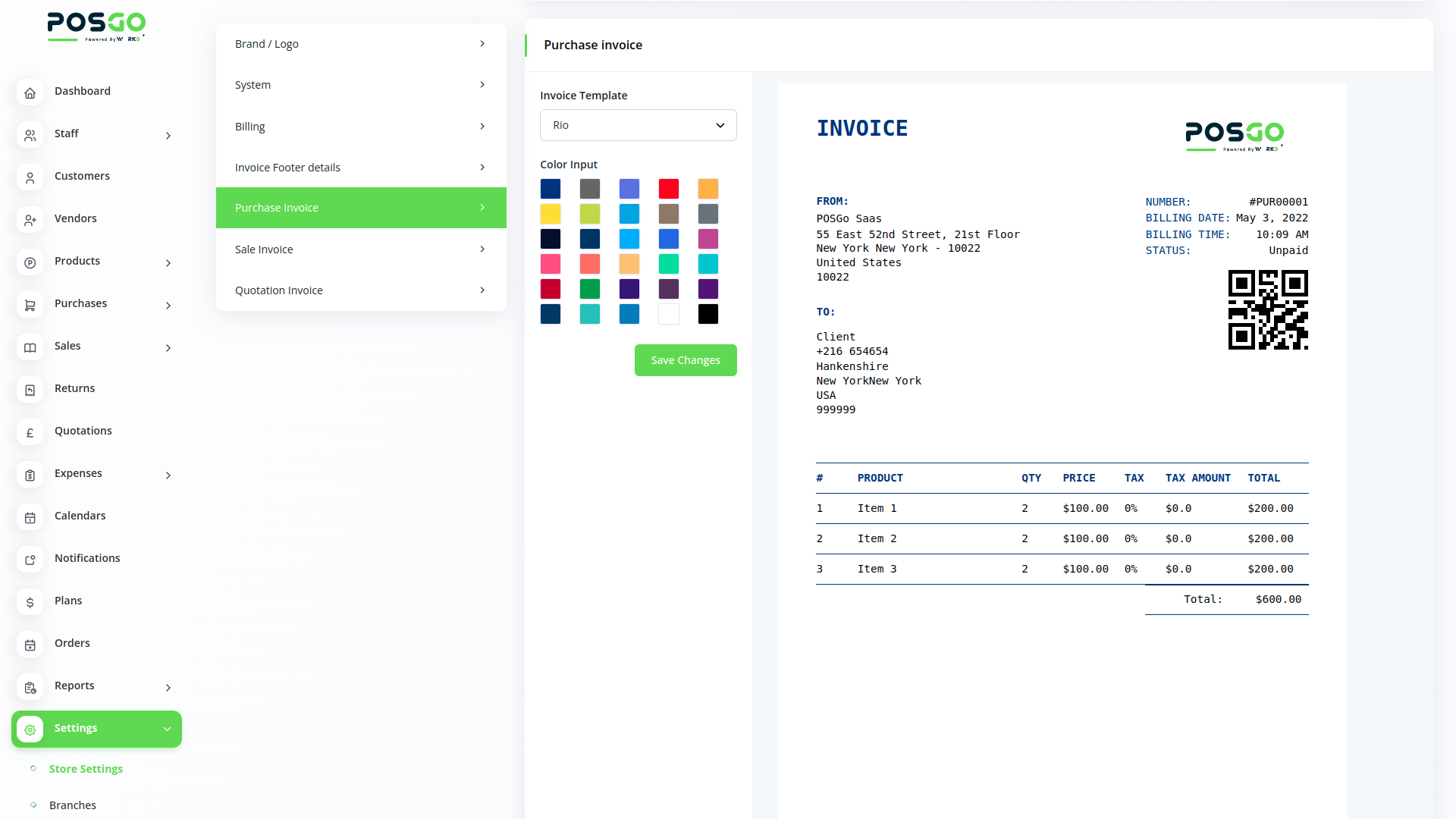Open the Sale Invoice settings tab
Image resolution: width=1456 pixels, height=819 pixels.
[361, 249]
